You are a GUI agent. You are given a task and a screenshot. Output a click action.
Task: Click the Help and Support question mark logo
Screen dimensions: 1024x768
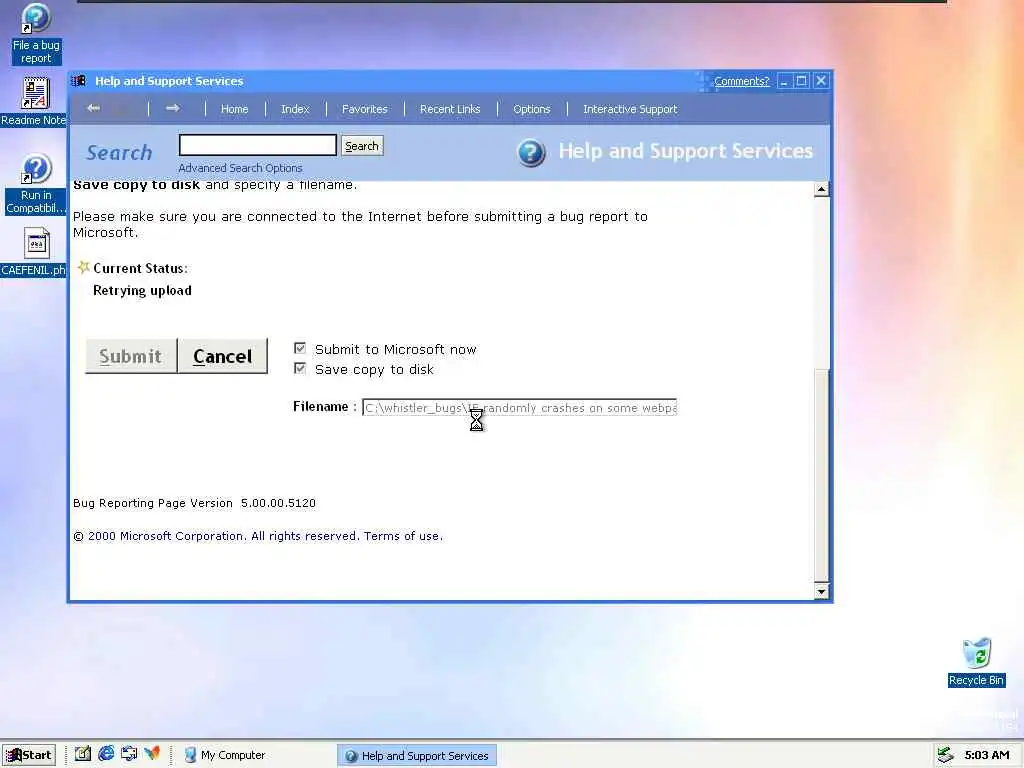click(x=531, y=153)
